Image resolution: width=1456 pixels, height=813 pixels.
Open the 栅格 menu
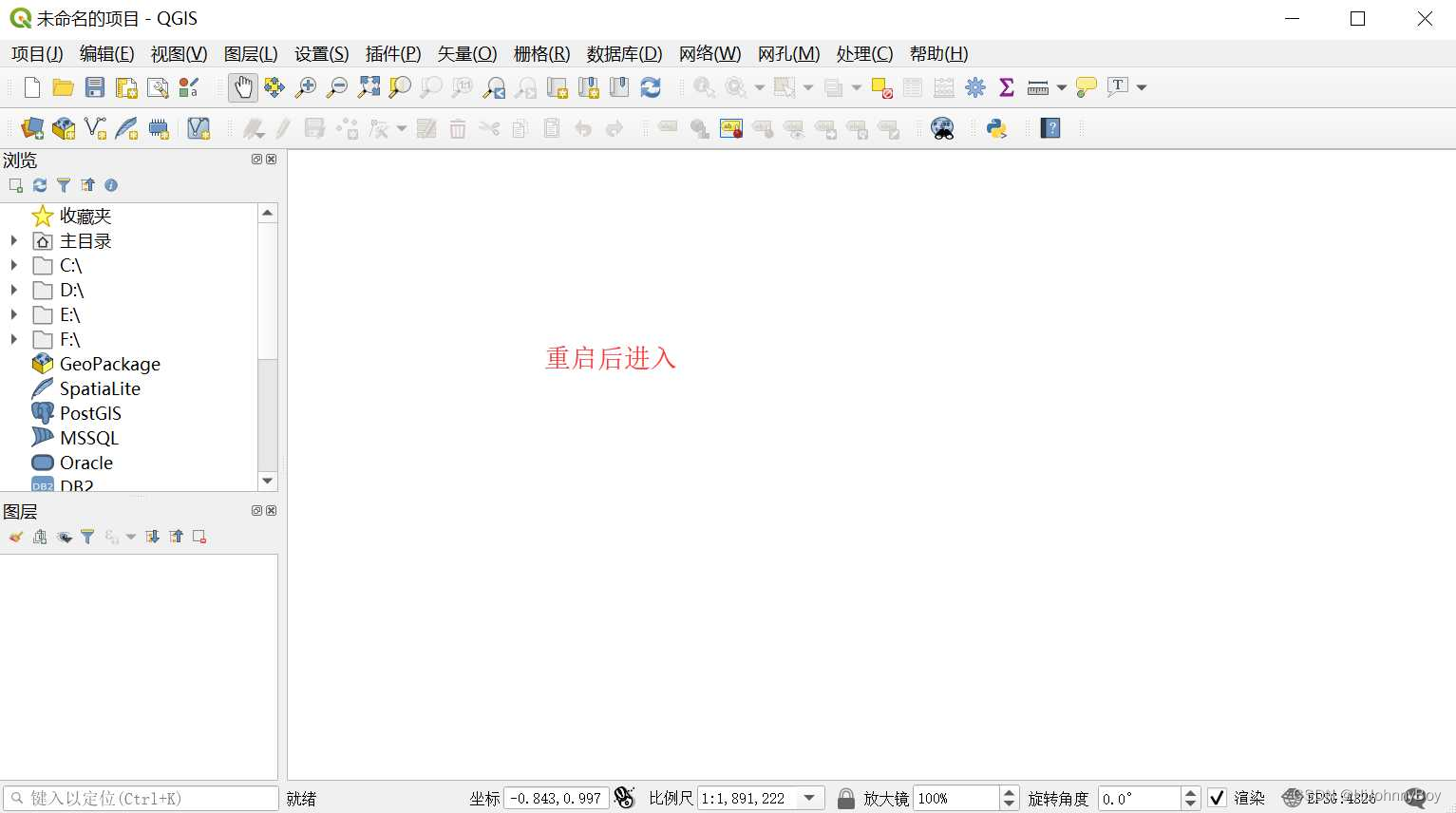pyautogui.click(x=540, y=54)
